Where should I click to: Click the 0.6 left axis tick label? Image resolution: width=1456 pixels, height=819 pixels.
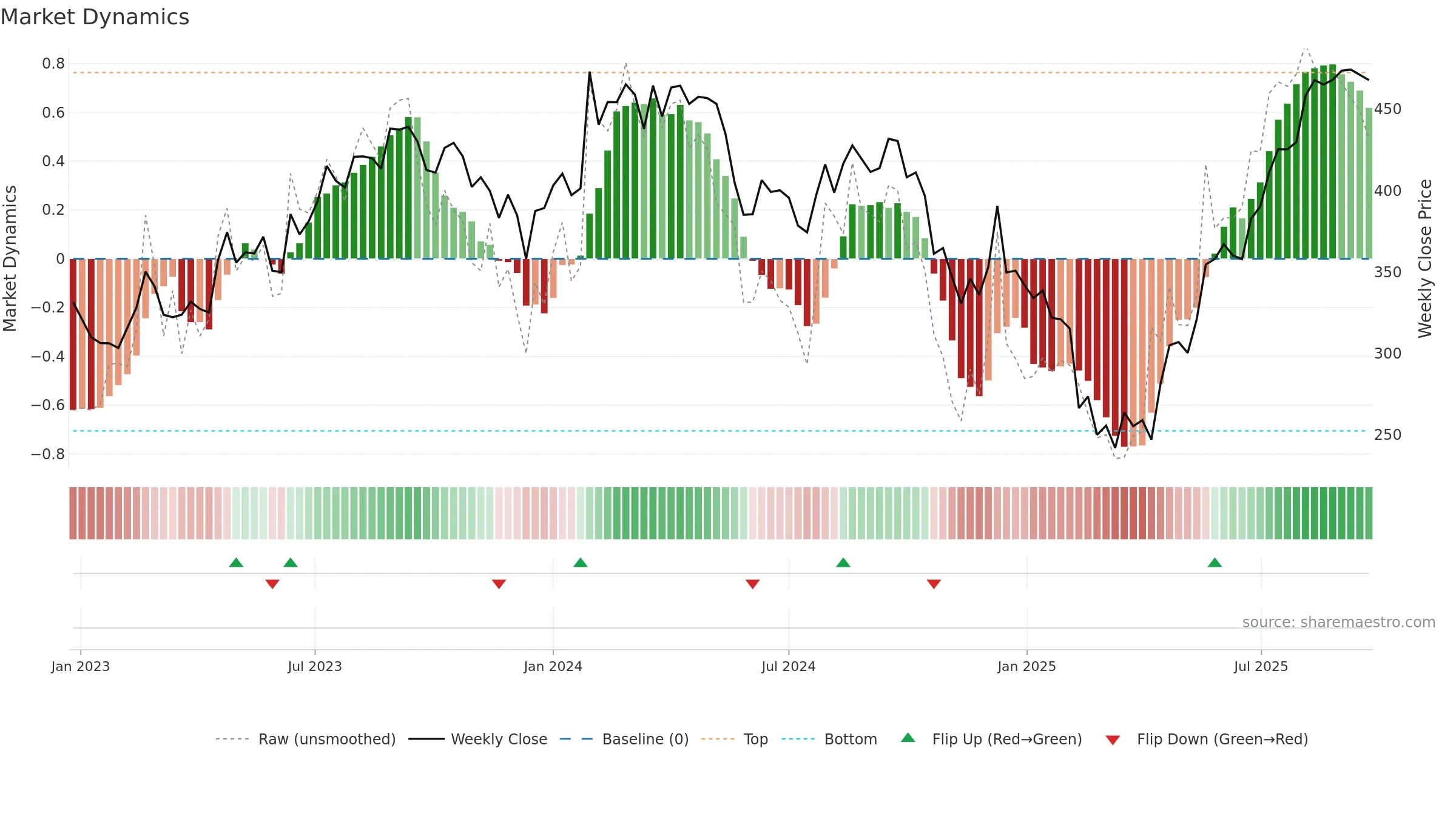[53, 112]
